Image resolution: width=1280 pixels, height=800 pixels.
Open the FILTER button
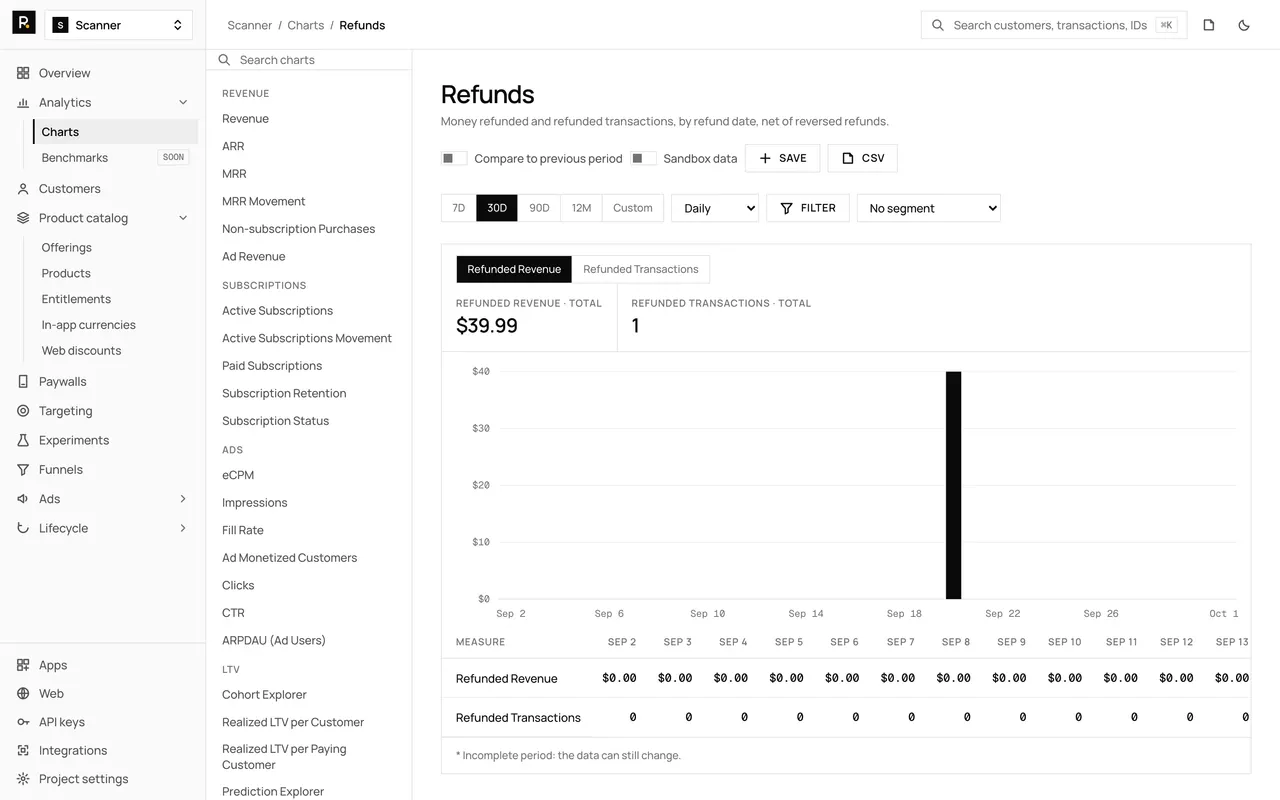click(x=808, y=208)
